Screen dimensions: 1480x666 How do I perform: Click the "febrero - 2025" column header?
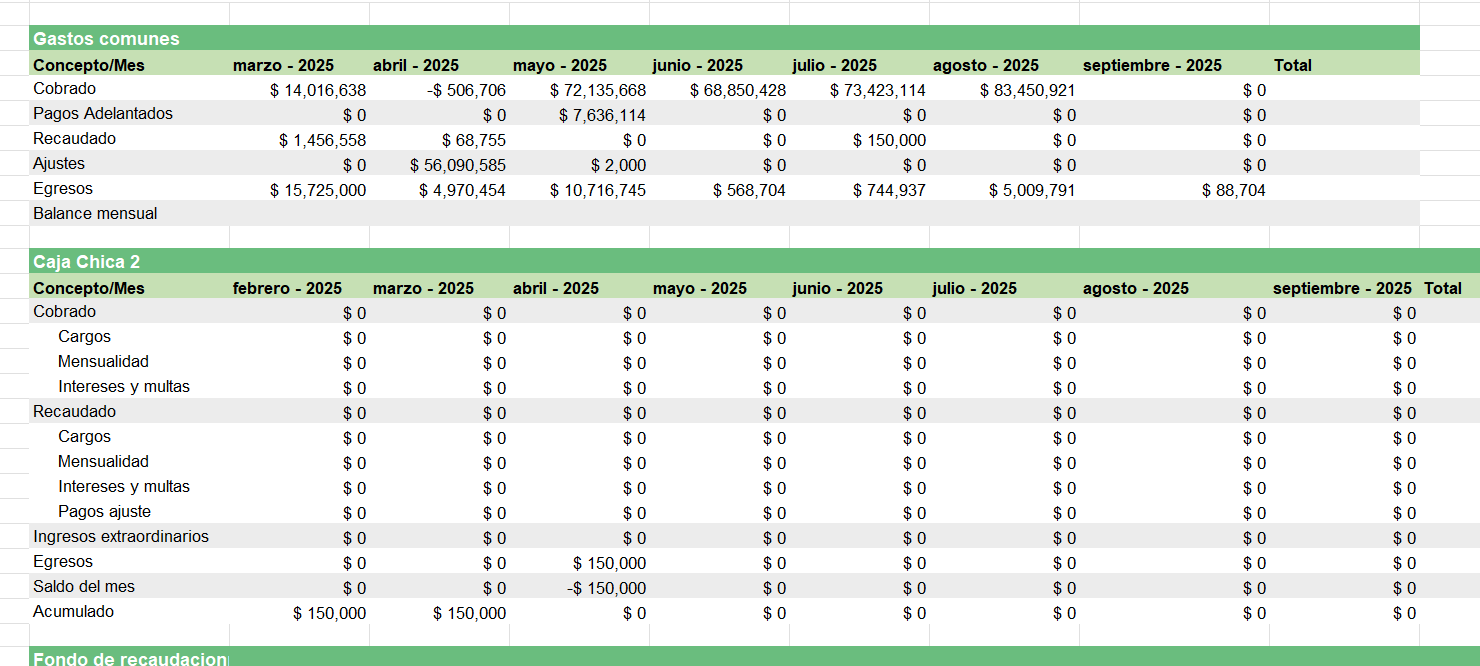coord(287,288)
